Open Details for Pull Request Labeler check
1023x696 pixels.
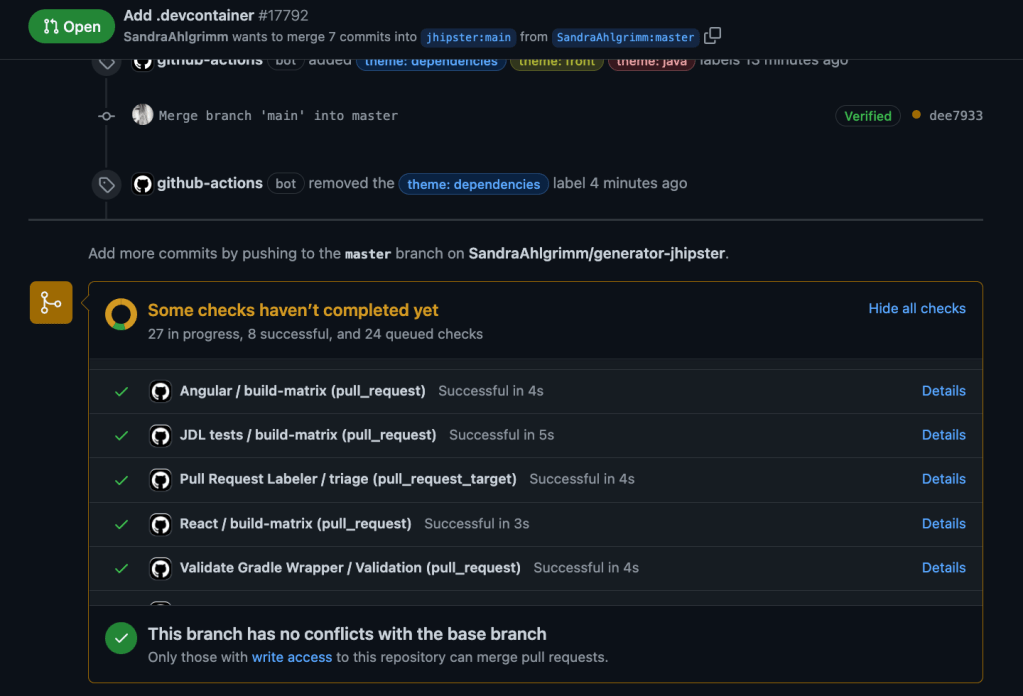943,479
